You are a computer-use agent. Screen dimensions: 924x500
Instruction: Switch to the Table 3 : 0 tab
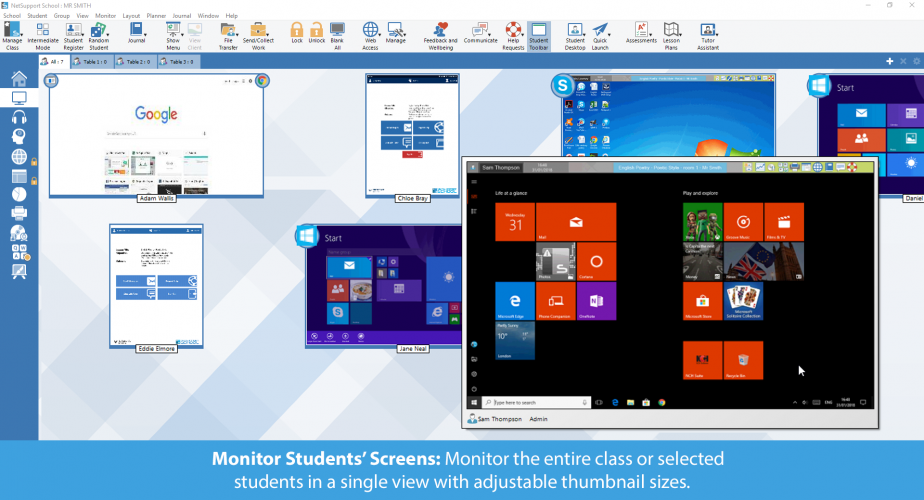coord(179,61)
